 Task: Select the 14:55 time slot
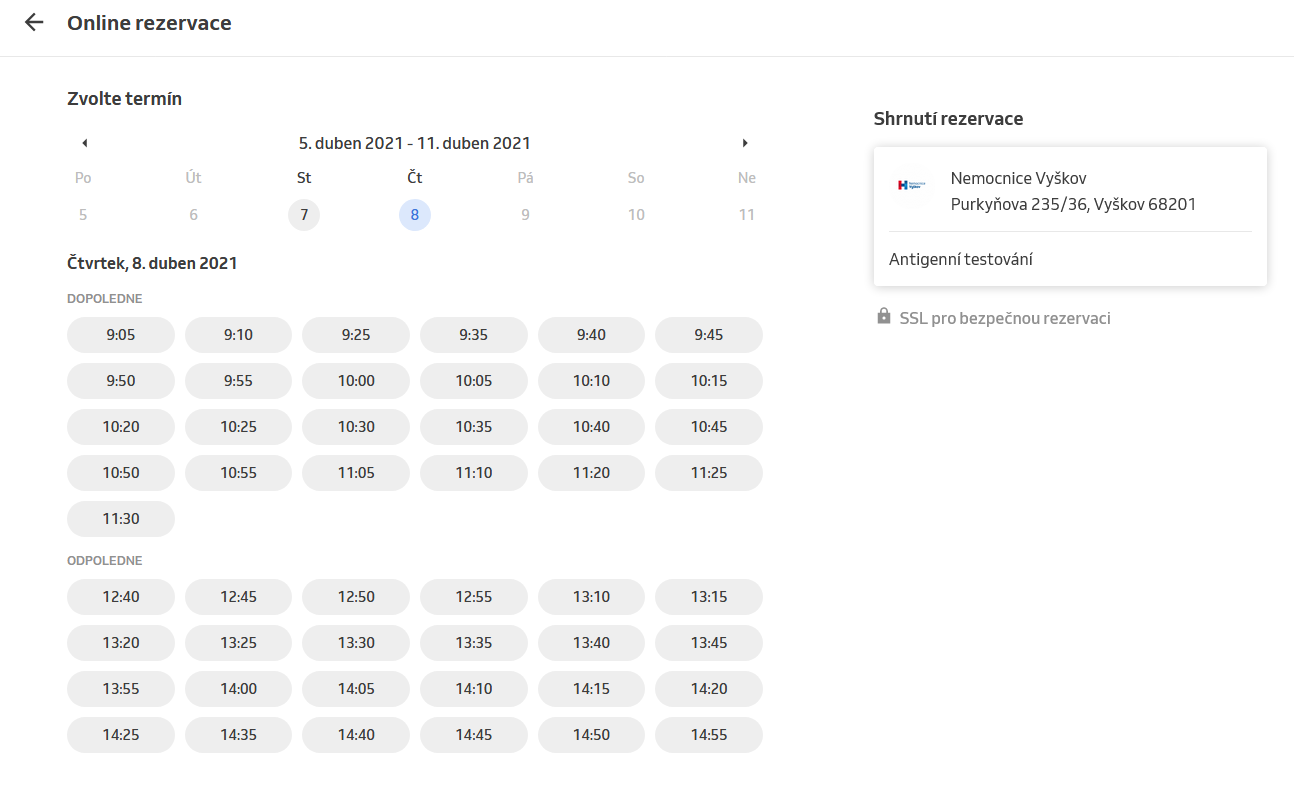(708, 735)
